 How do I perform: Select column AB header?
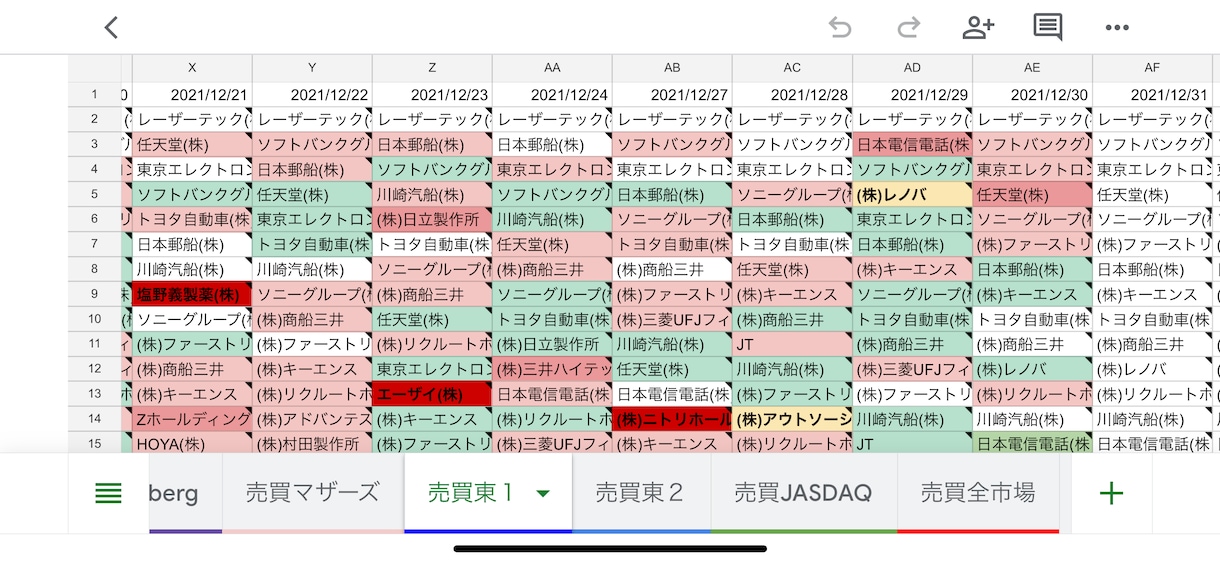click(x=672, y=68)
